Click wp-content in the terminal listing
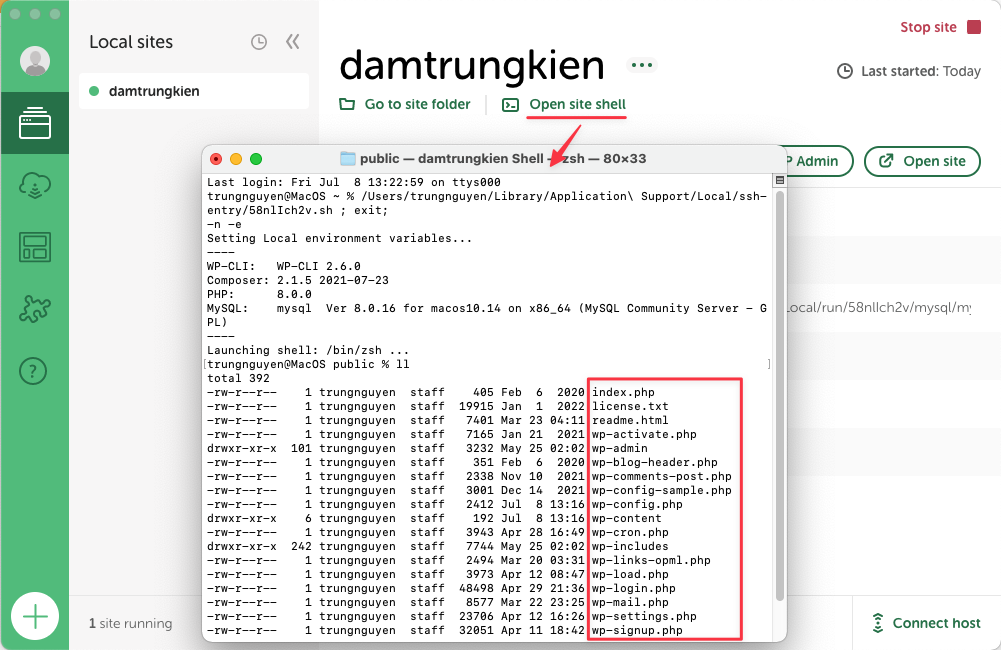Screen dimensions: 1001x650 (x=626, y=518)
